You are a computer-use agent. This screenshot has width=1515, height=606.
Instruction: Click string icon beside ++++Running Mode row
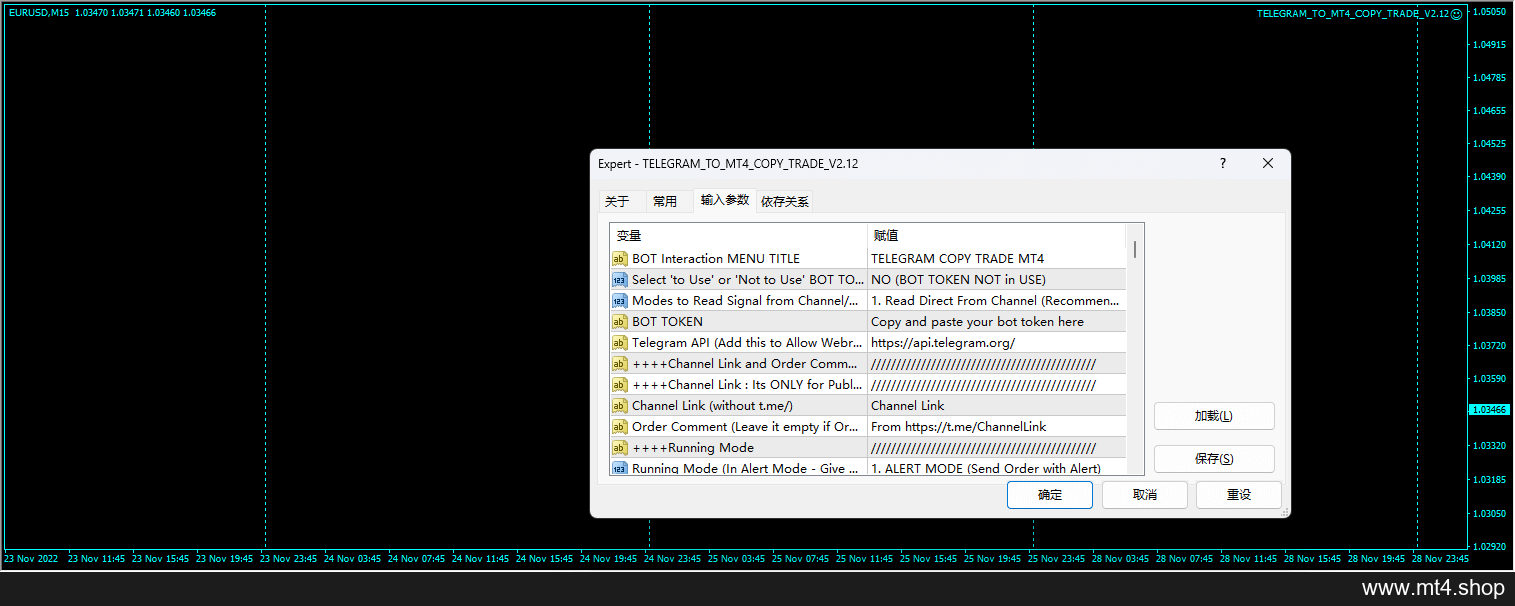coord(619,448)
